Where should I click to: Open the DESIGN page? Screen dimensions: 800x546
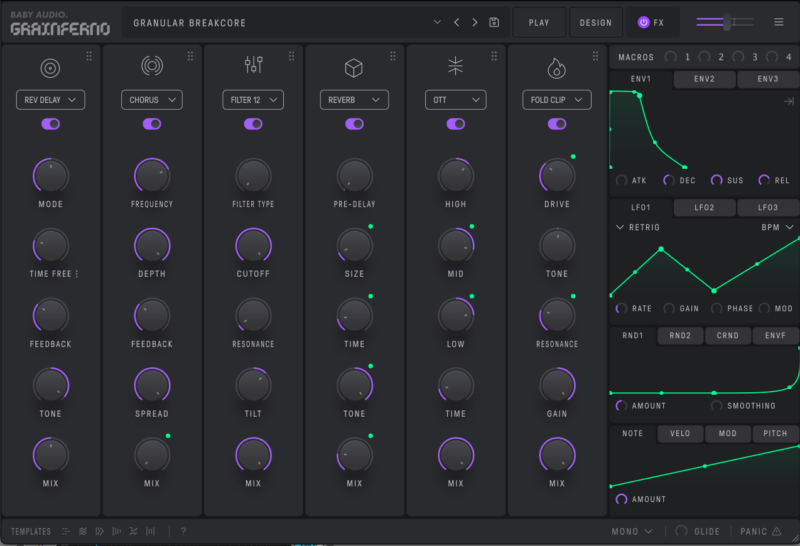(x=595, y=22)
